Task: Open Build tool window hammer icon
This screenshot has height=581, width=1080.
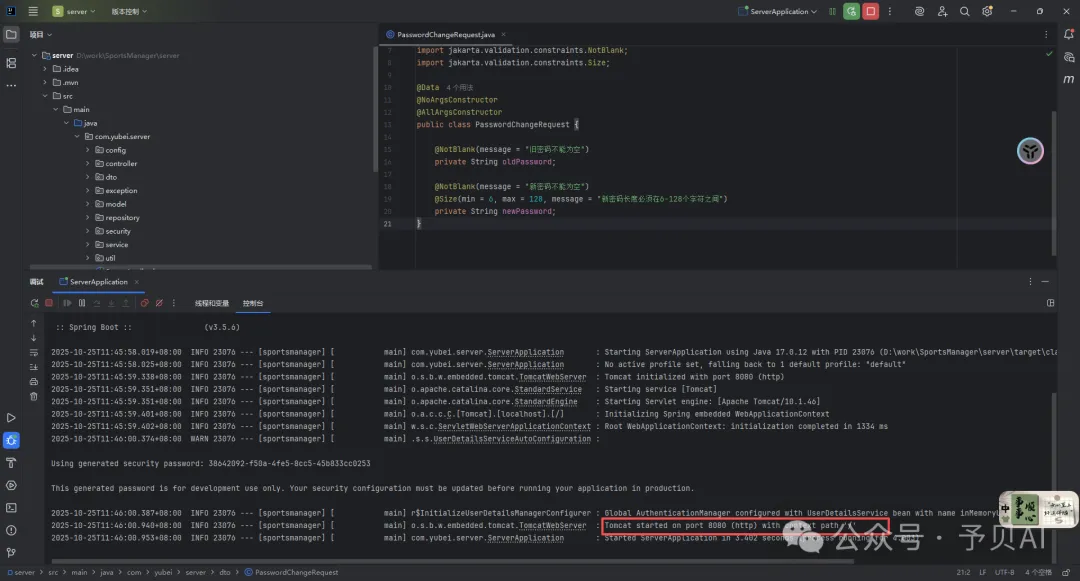Action: click(11, 463)
